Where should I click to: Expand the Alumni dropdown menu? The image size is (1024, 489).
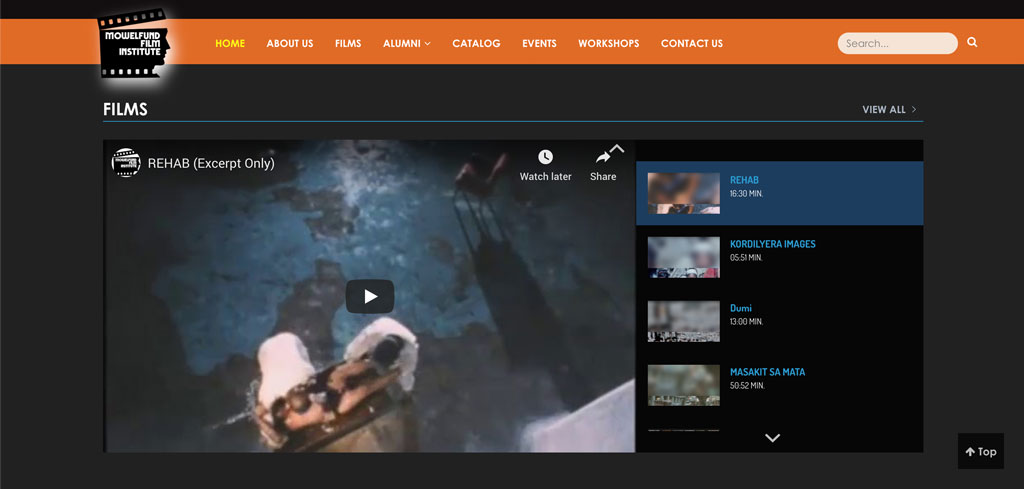(406, 43)
